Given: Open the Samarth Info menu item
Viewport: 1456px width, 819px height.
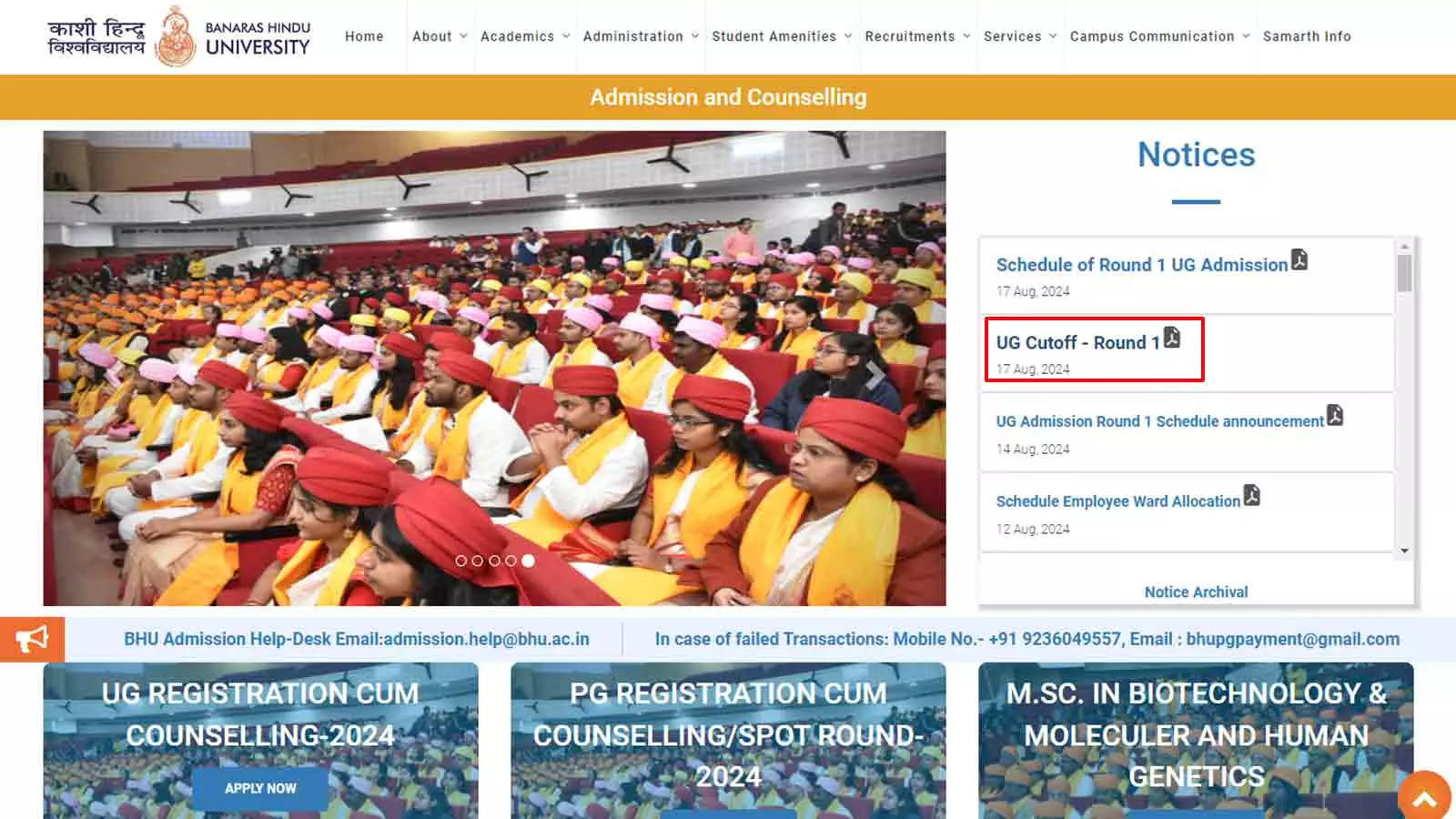Looking at the screenshot, I should pos(1307,36).
